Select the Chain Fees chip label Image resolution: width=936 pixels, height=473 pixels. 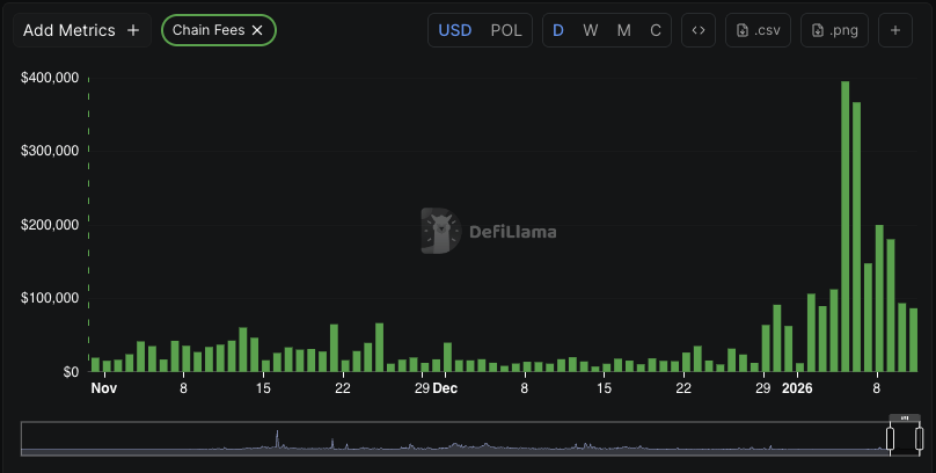click(208, 30)
